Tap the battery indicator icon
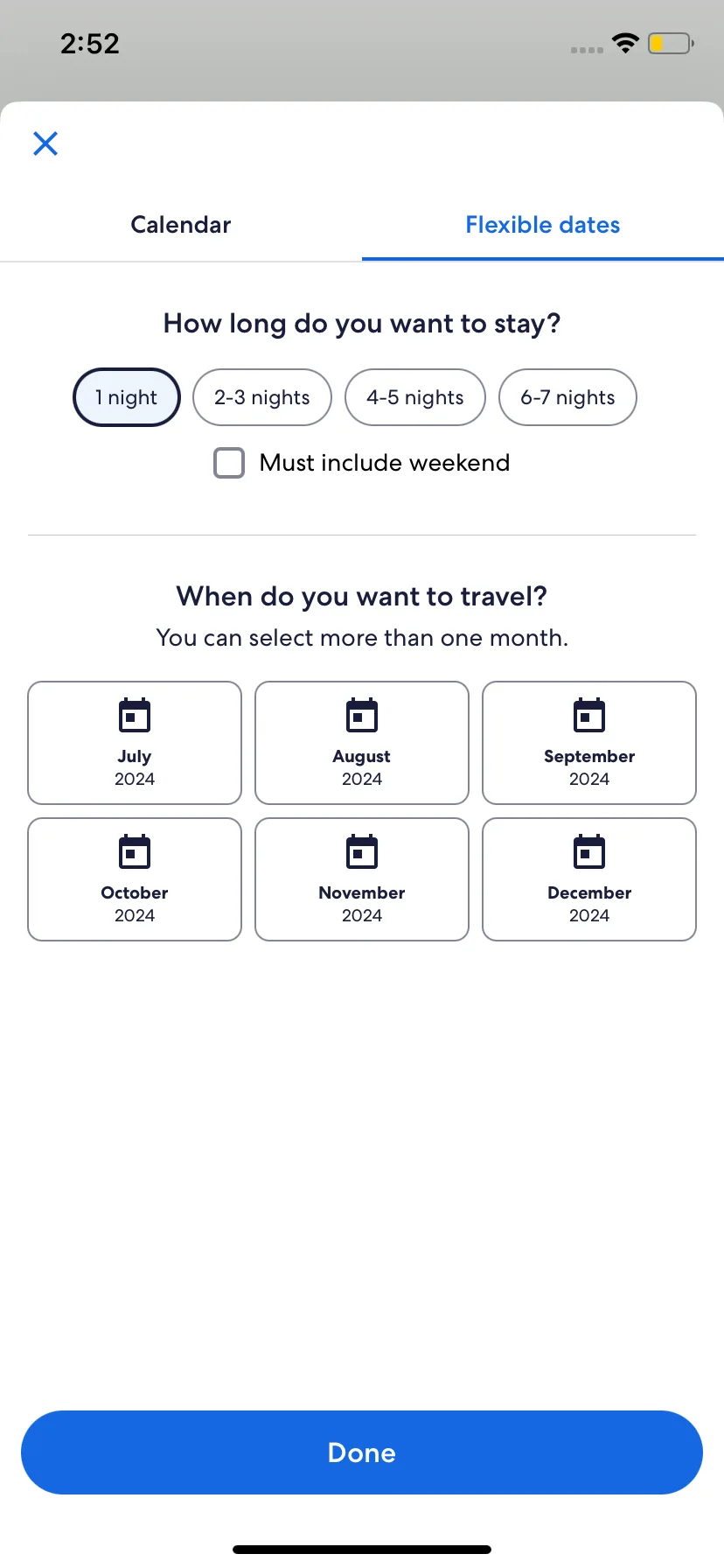Image resolution: width=724 pixels, height=1568 pixels. click(671, 43)
